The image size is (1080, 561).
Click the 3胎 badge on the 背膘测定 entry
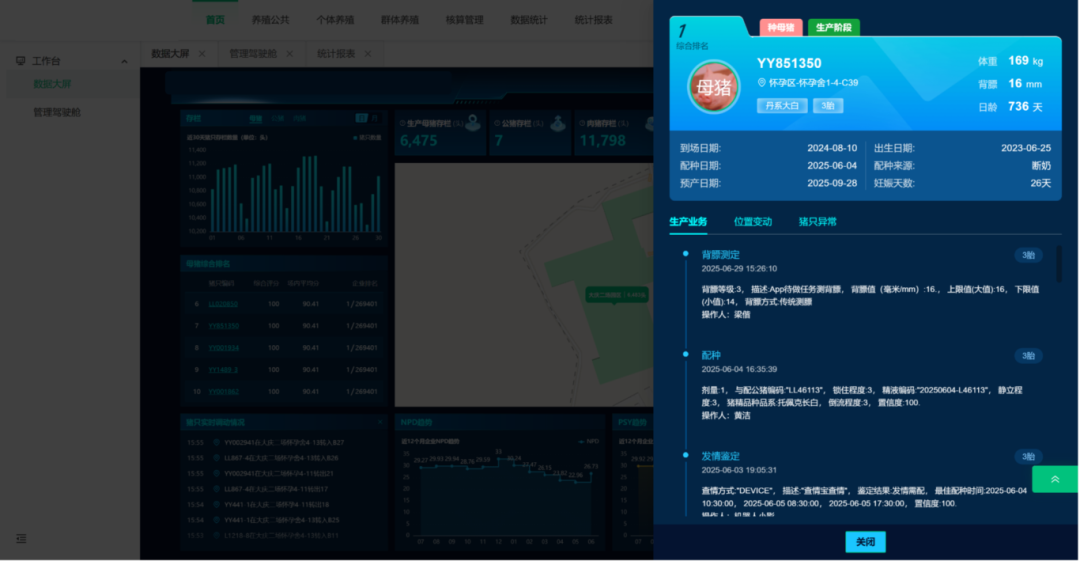(x=1028, y=255)
